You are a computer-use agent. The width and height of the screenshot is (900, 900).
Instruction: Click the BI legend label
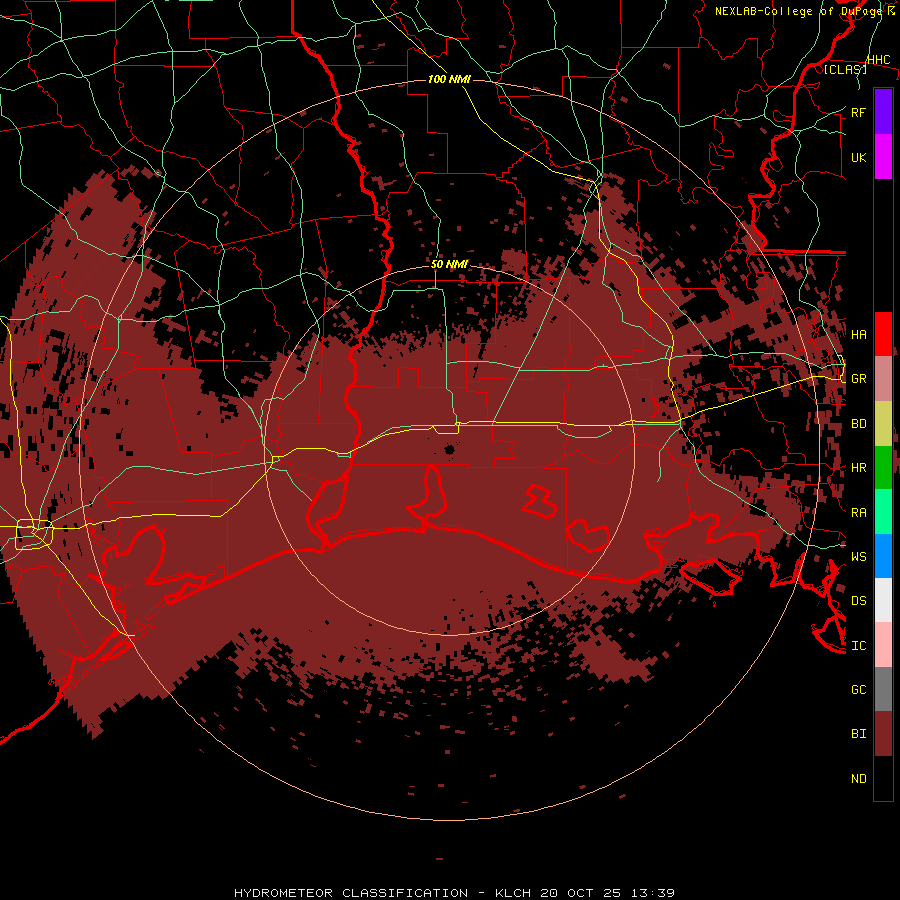(858, 734)
